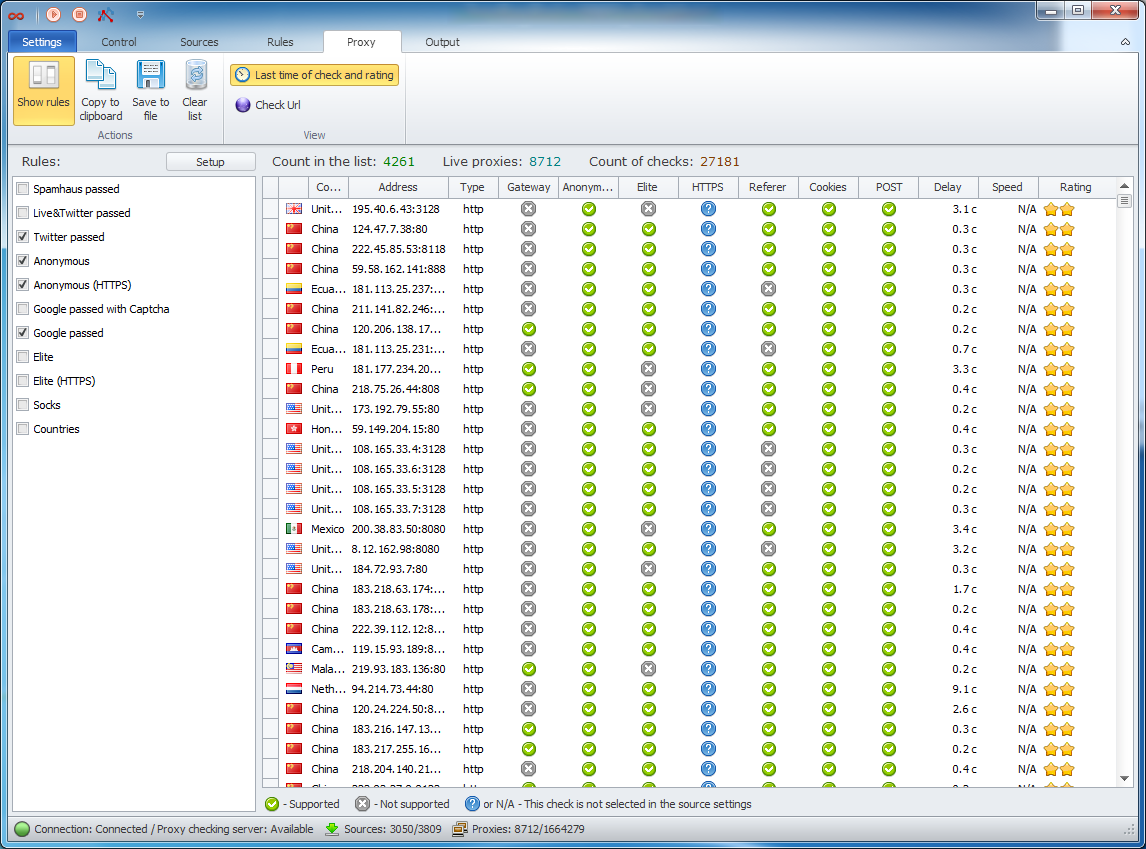The image size is (1146, 849).
Task: Check the Live&Twitter passed rule
Action: [23, 213]
